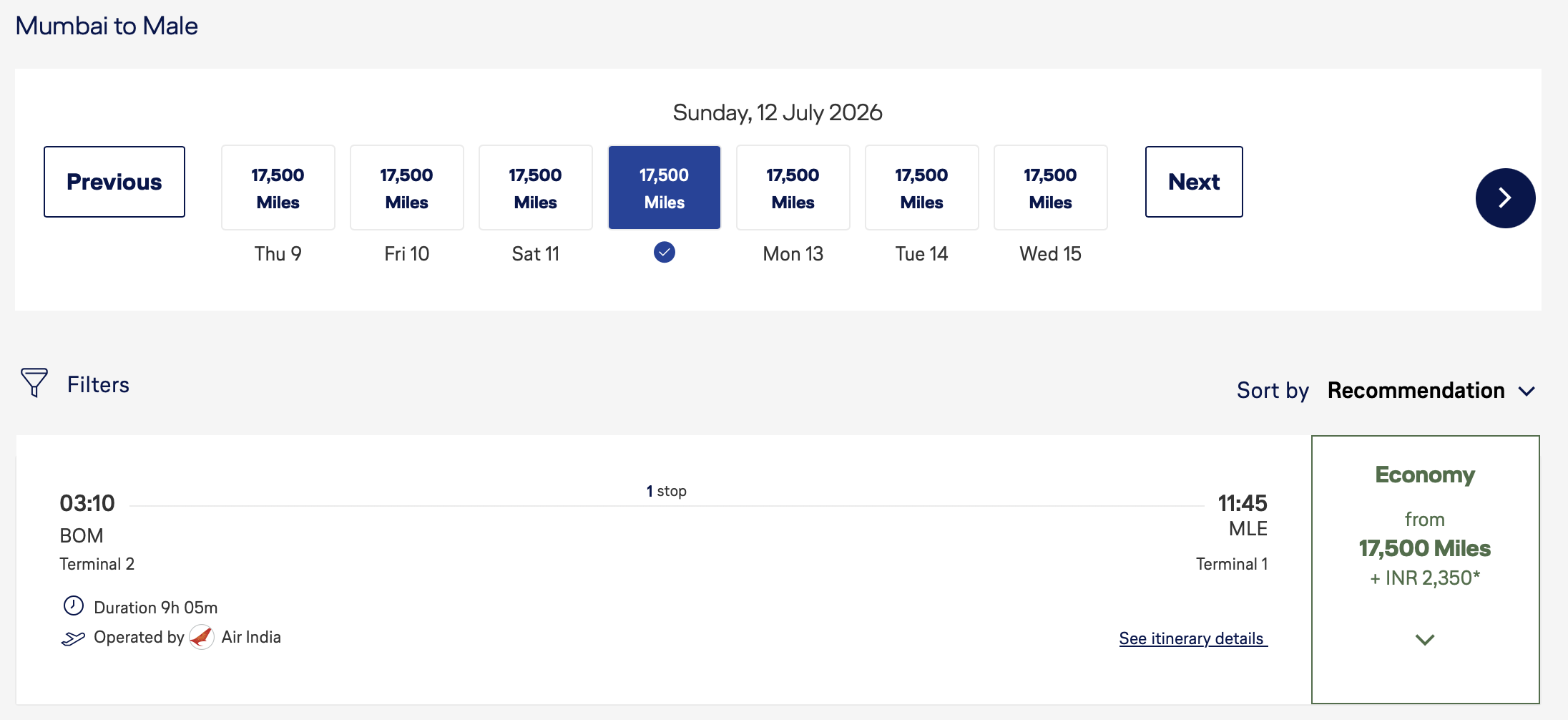Select Thu 9 date fare option
This screenshot has height=720, width=1568.
click(x=278, y=188)
